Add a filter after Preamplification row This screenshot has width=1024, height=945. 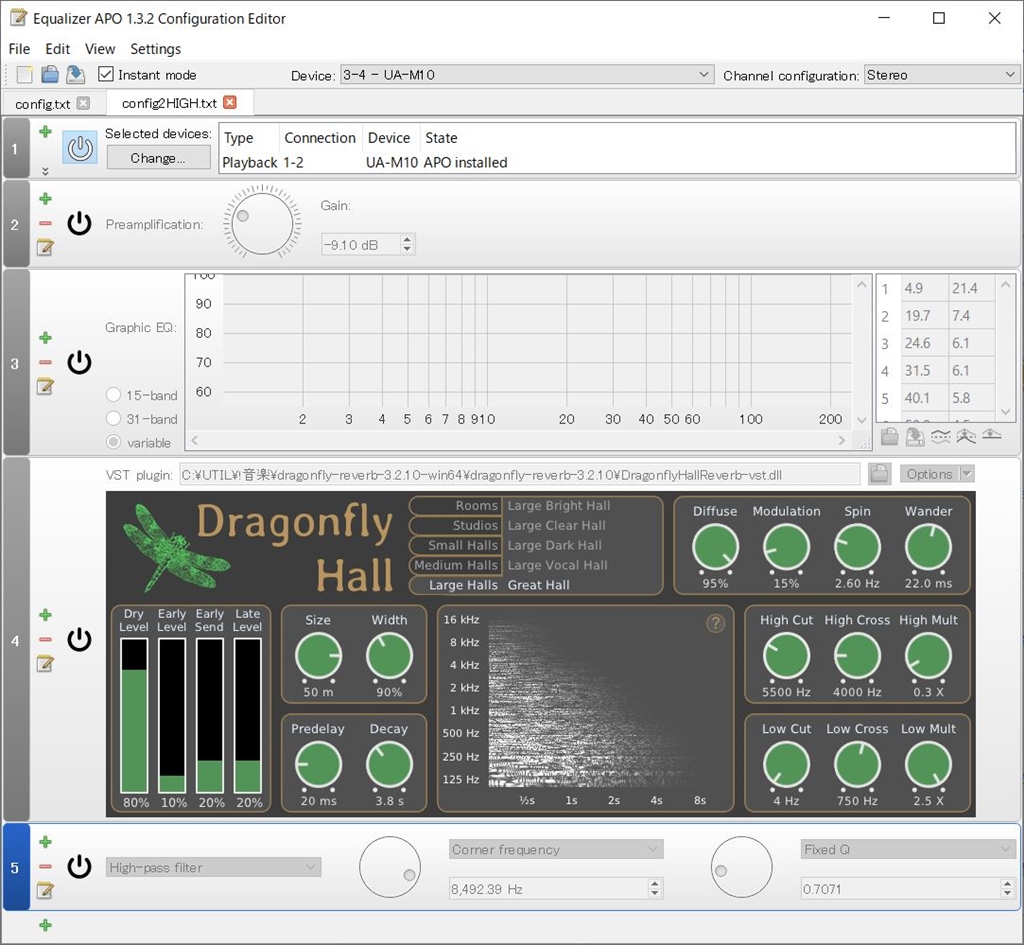45,199
